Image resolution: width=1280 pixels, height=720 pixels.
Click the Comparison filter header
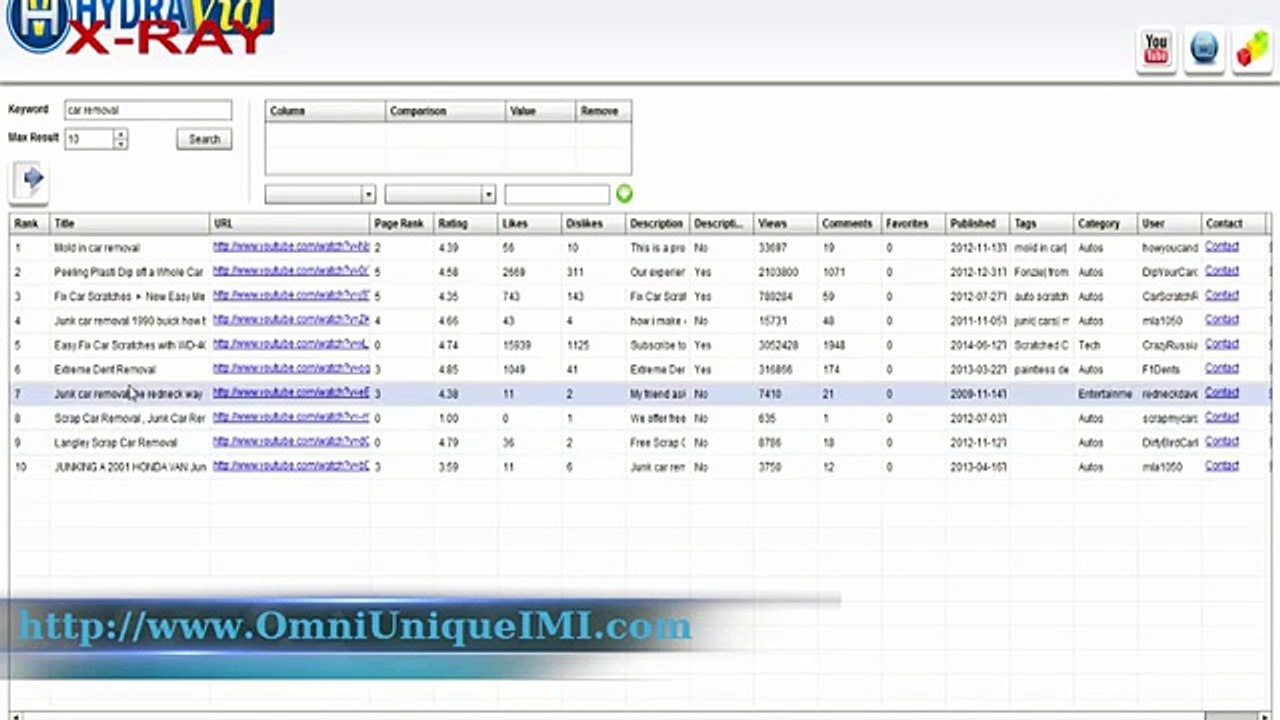coord(445,111)
